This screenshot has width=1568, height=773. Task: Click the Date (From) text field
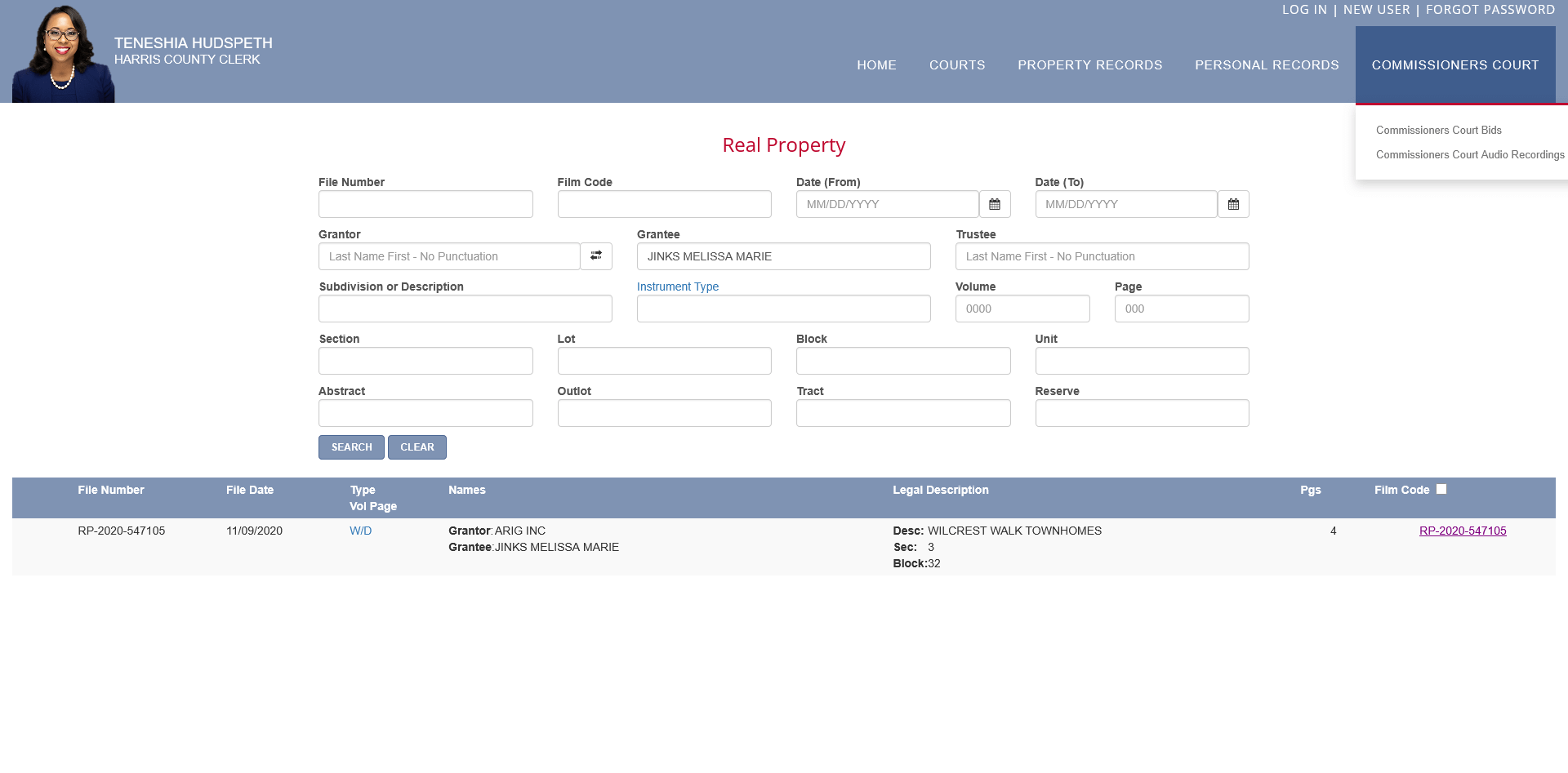[888, 204]
